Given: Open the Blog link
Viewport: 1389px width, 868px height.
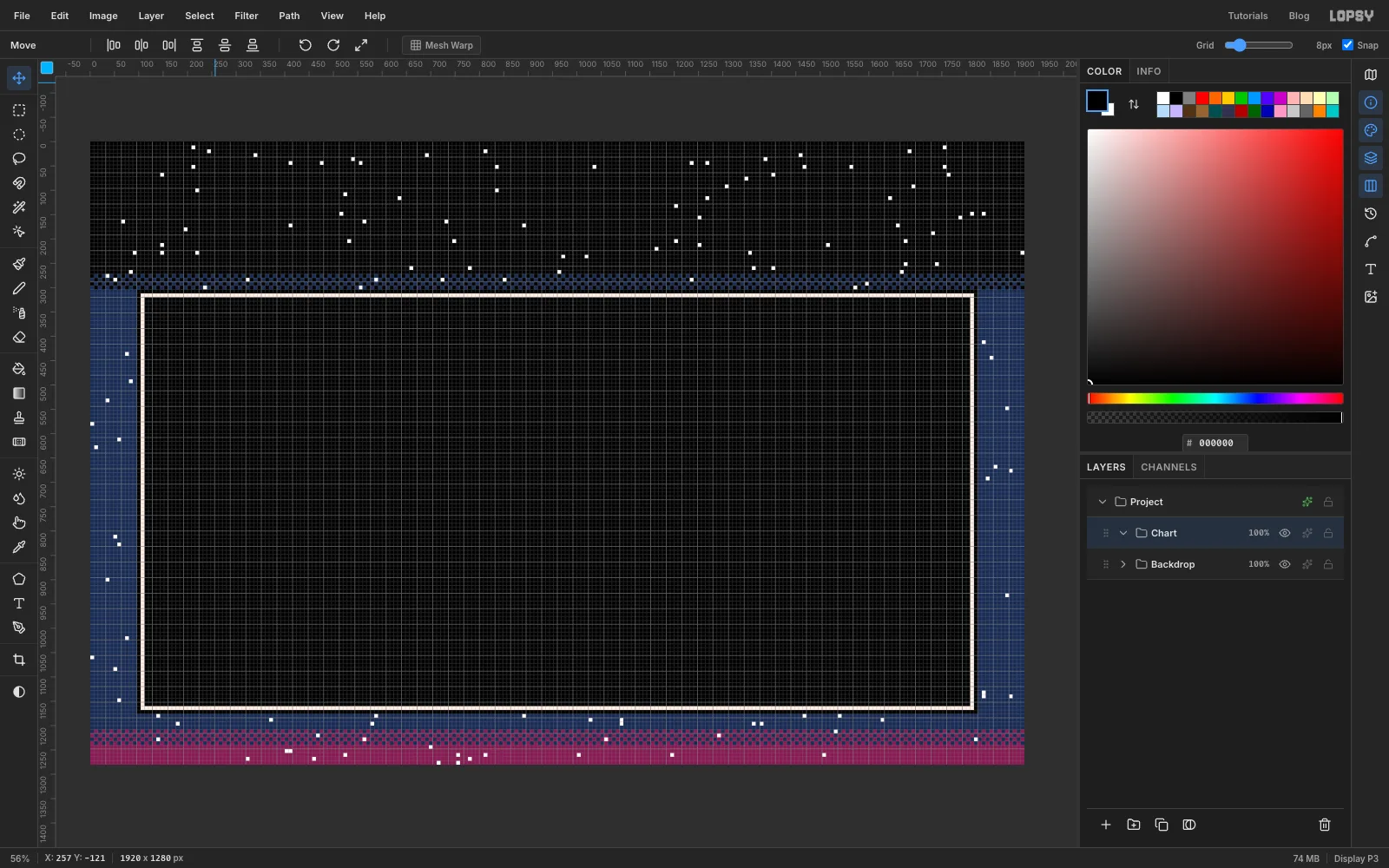Looking at the screenshot, I should pyautogui.click(x=1299, y=16).
